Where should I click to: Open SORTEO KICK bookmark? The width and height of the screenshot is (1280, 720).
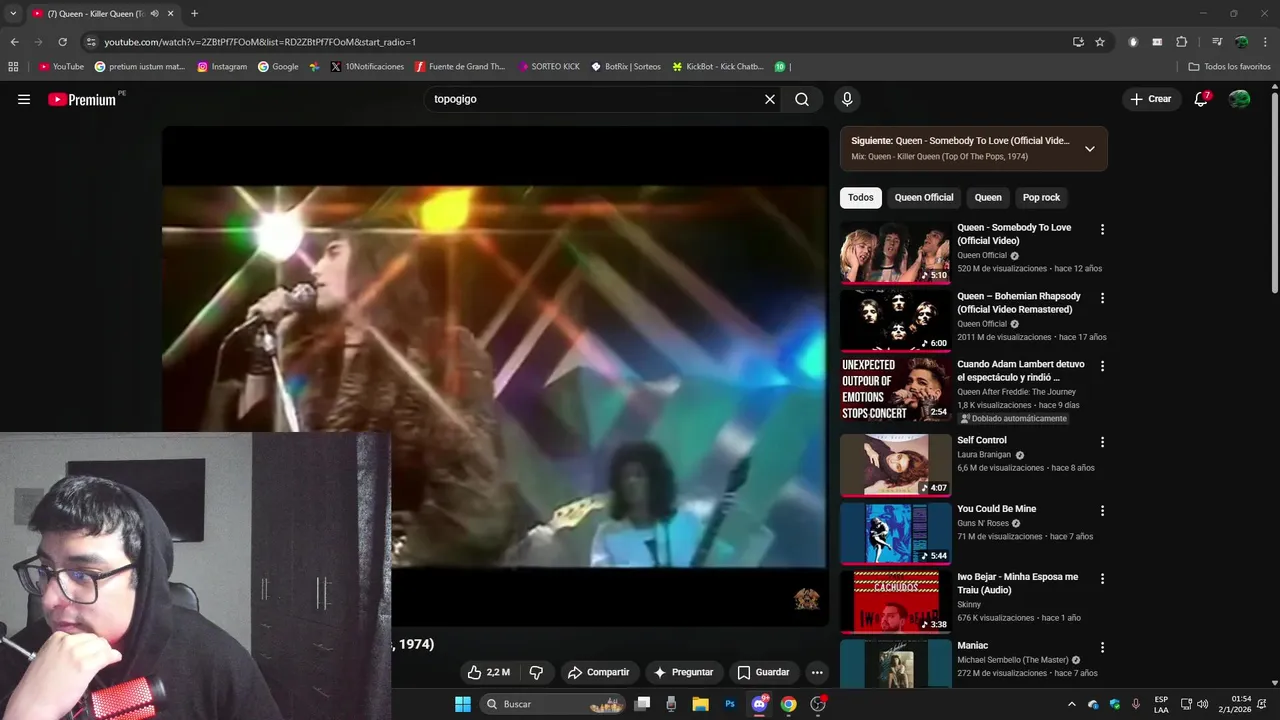coord(549,67)
